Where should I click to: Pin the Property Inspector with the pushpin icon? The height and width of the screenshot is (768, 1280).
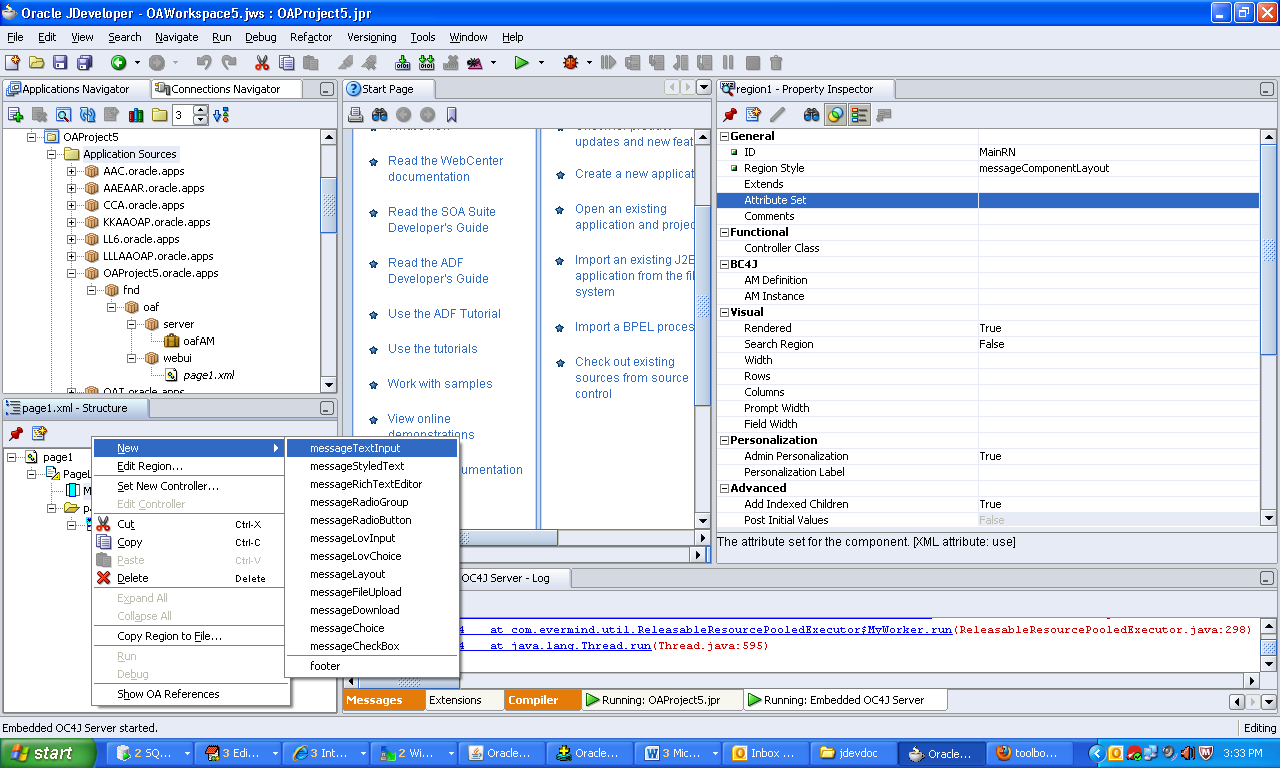pyautogui.click(x=729, y=114)
